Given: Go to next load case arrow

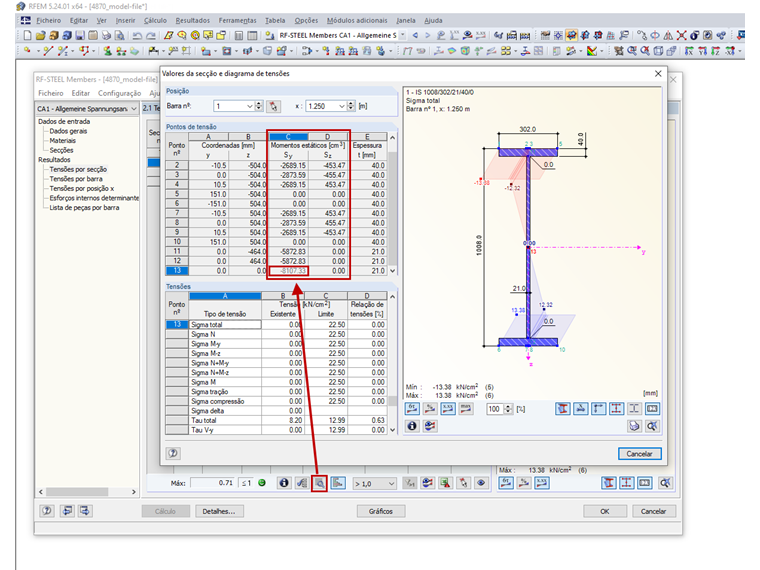Looking at the screenshot, I should click(x=428, y=35).
